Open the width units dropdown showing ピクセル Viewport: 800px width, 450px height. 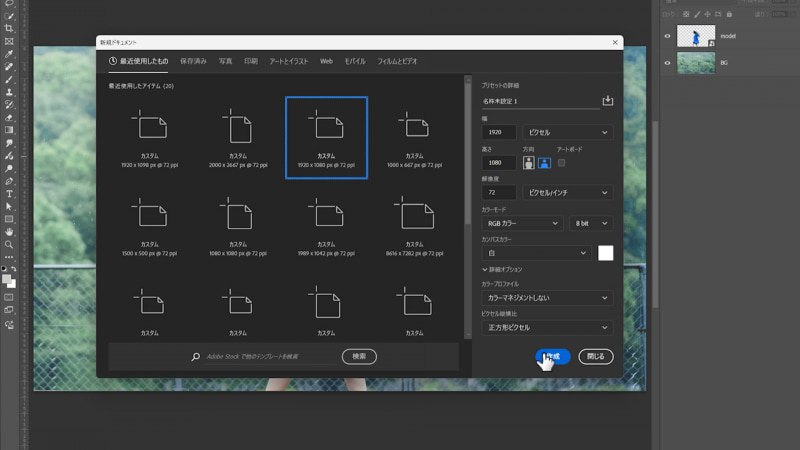pyautogui.click(x=567, y=133)
